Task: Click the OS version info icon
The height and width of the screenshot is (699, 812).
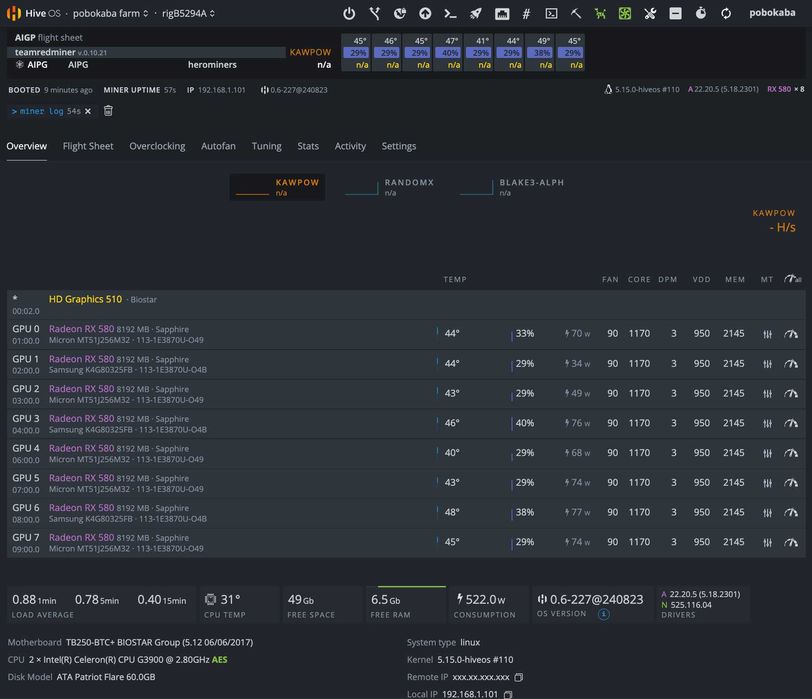Action: [604, 614]
